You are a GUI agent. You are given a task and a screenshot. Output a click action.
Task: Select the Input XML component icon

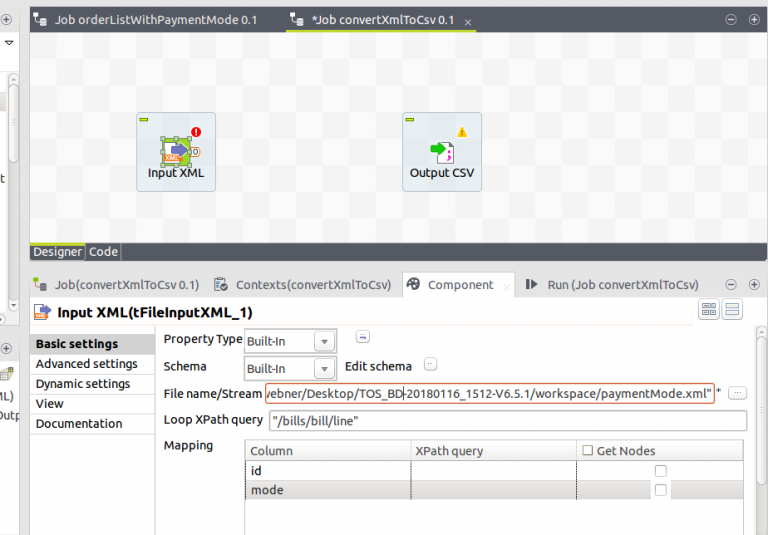click(175, 151)
